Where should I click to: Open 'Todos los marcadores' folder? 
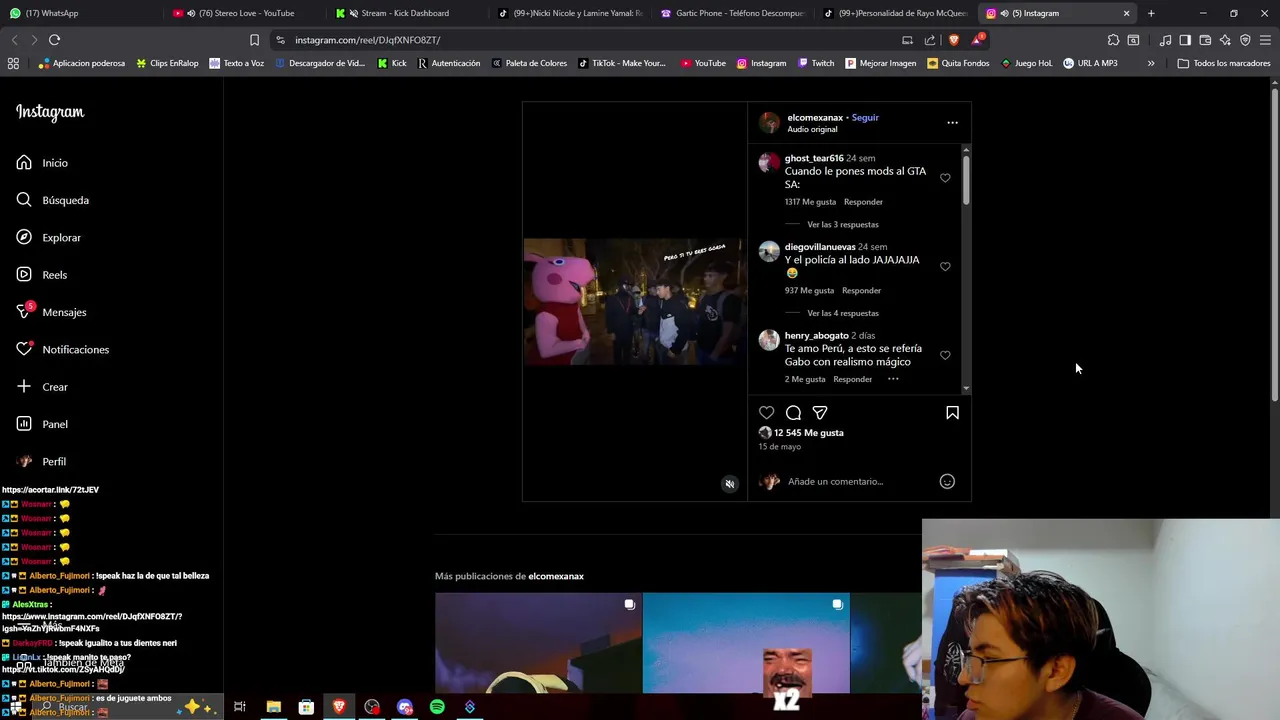[x=1223, y=63]
